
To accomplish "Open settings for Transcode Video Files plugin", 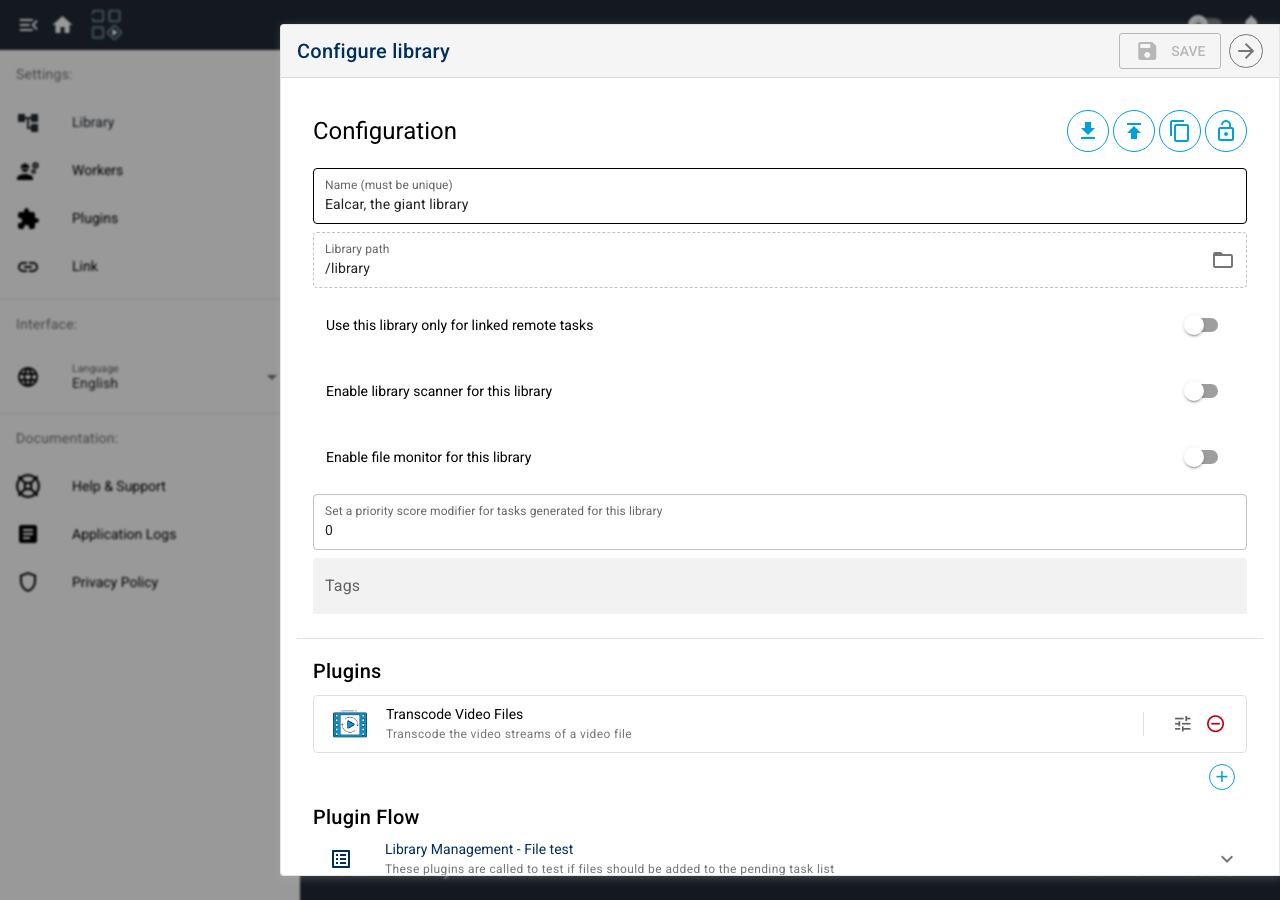I will [x=1183, y=724].
